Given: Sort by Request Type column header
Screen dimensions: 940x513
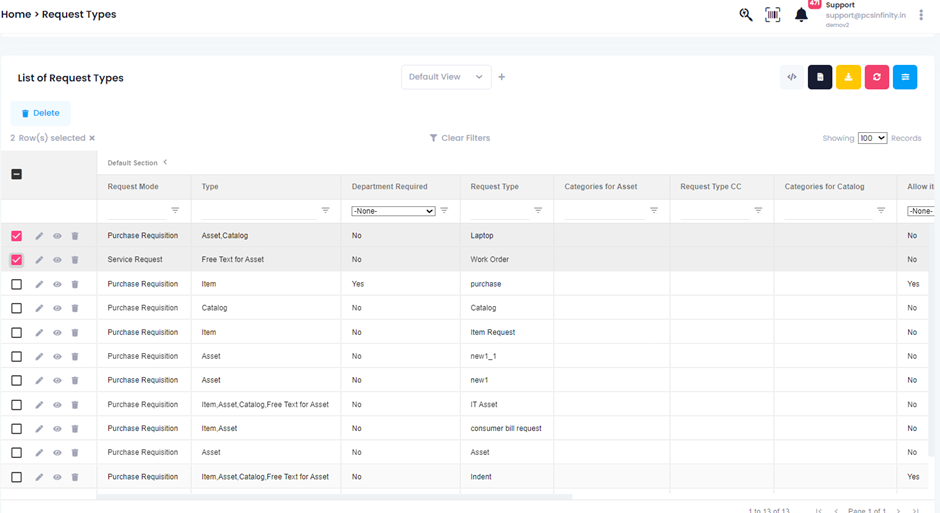Looking at the screenshot, I should (x=495, y=186).
